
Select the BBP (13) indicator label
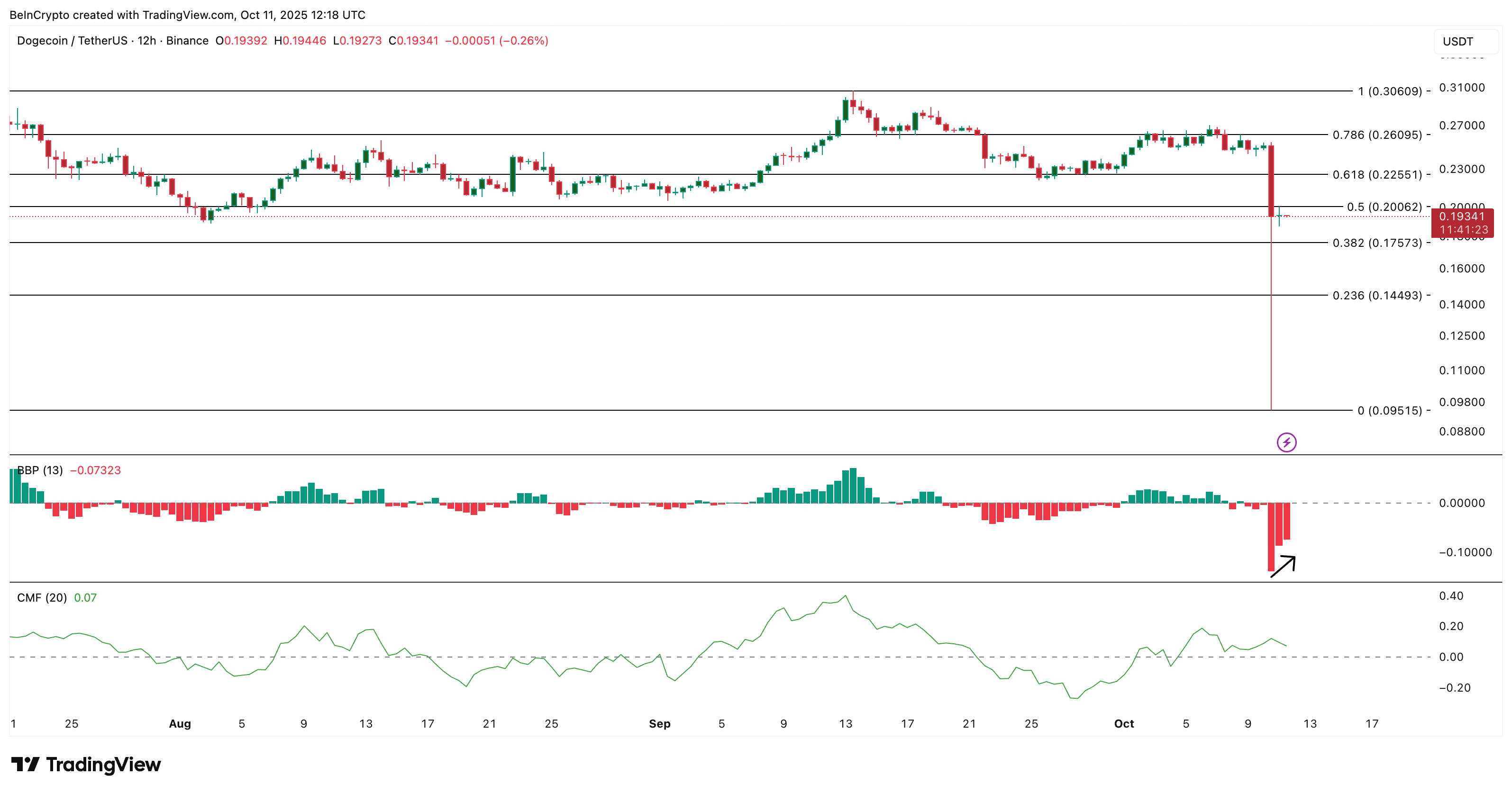pos(39,470)
